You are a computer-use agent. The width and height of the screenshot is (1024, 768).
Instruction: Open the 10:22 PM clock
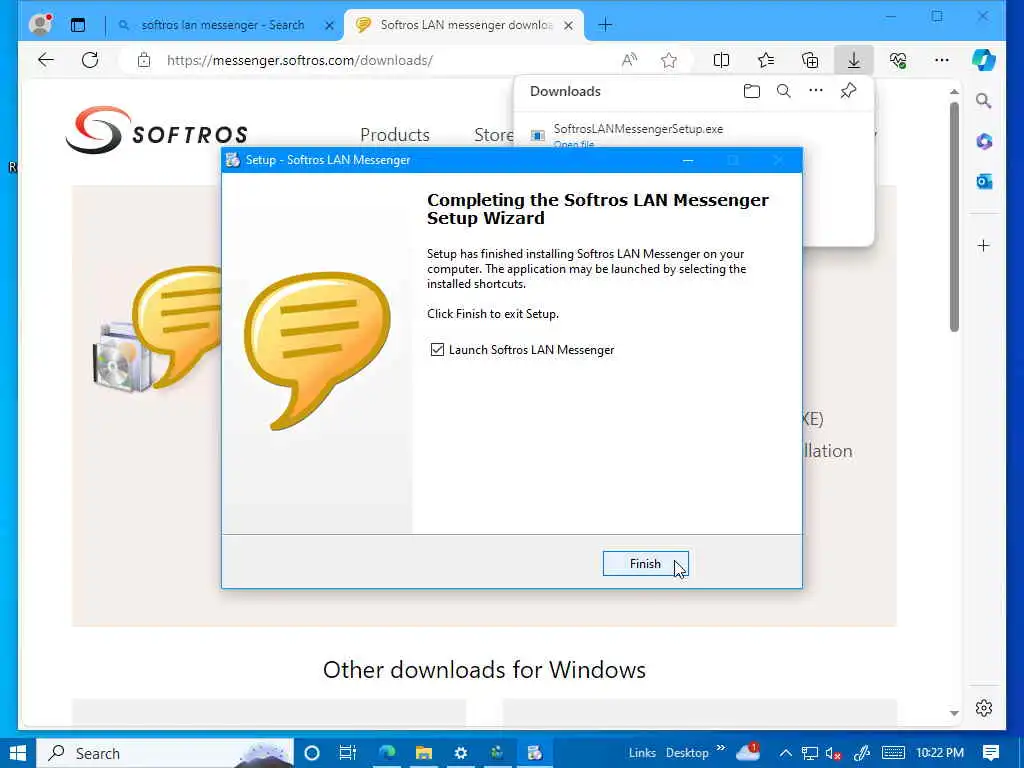[x=940, y=753]
